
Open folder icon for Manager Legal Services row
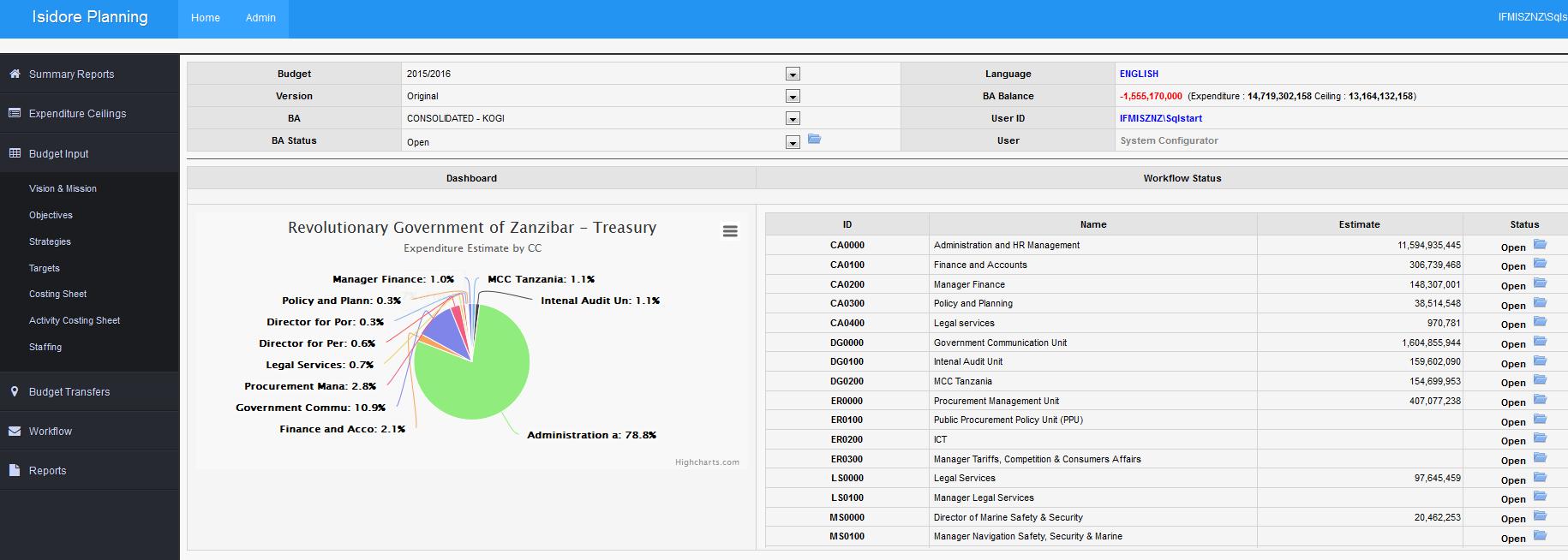point(1540,497)
